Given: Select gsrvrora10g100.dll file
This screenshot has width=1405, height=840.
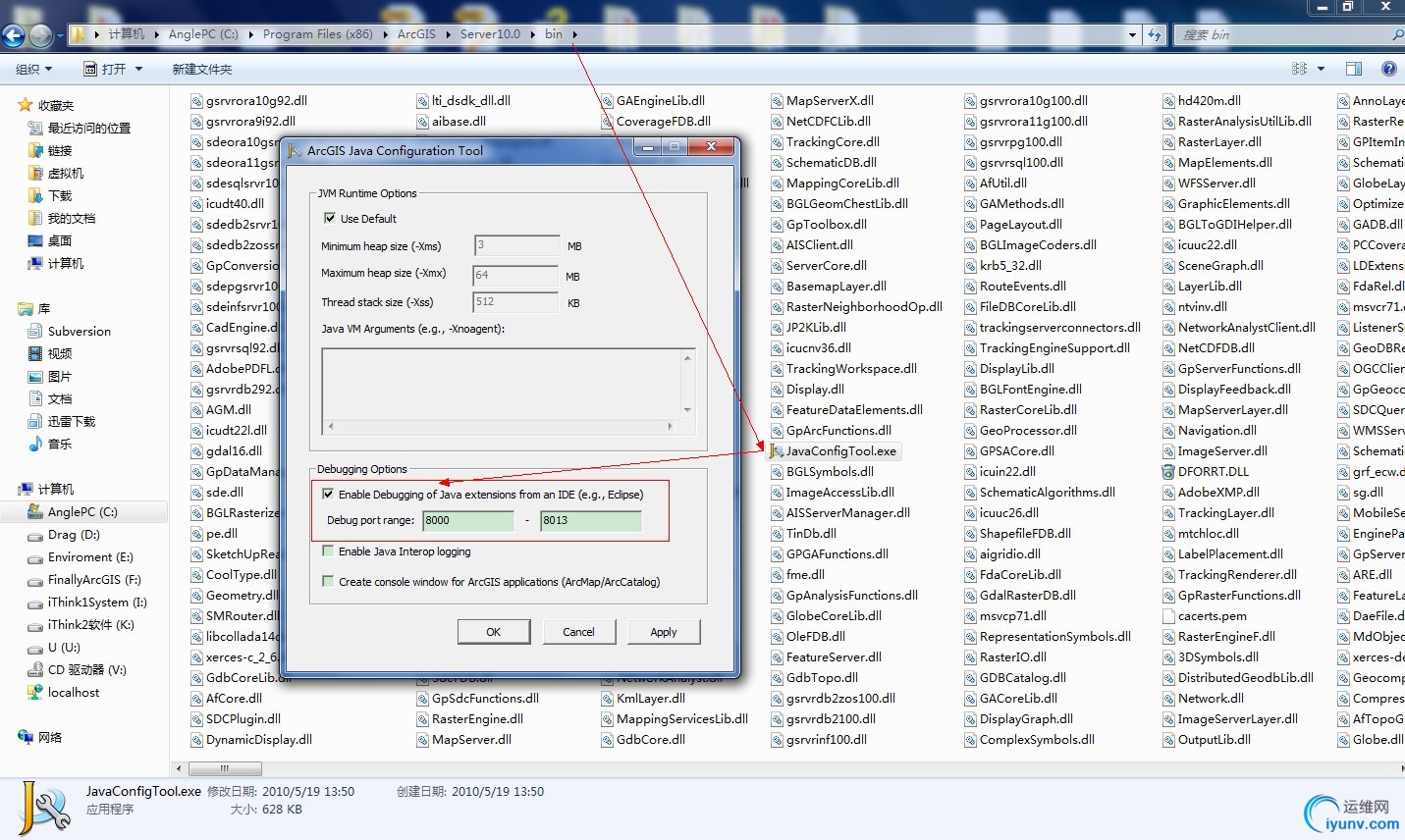Looking at the screenshot, I should pos(1026,101).
